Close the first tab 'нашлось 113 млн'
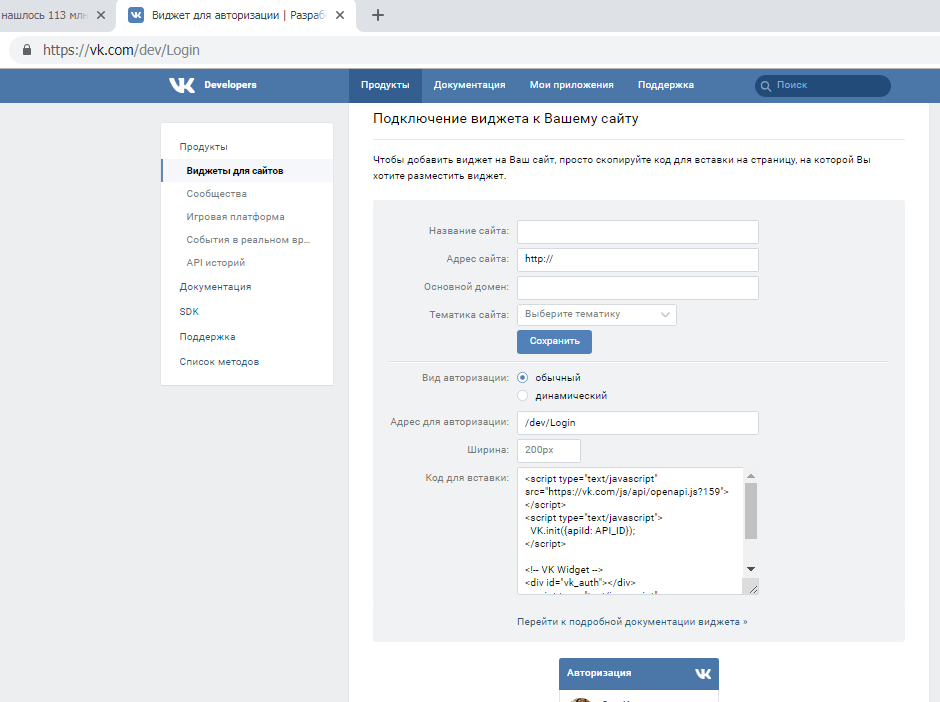Viewport: 940px width, 702px height. (x=101, y=15)
